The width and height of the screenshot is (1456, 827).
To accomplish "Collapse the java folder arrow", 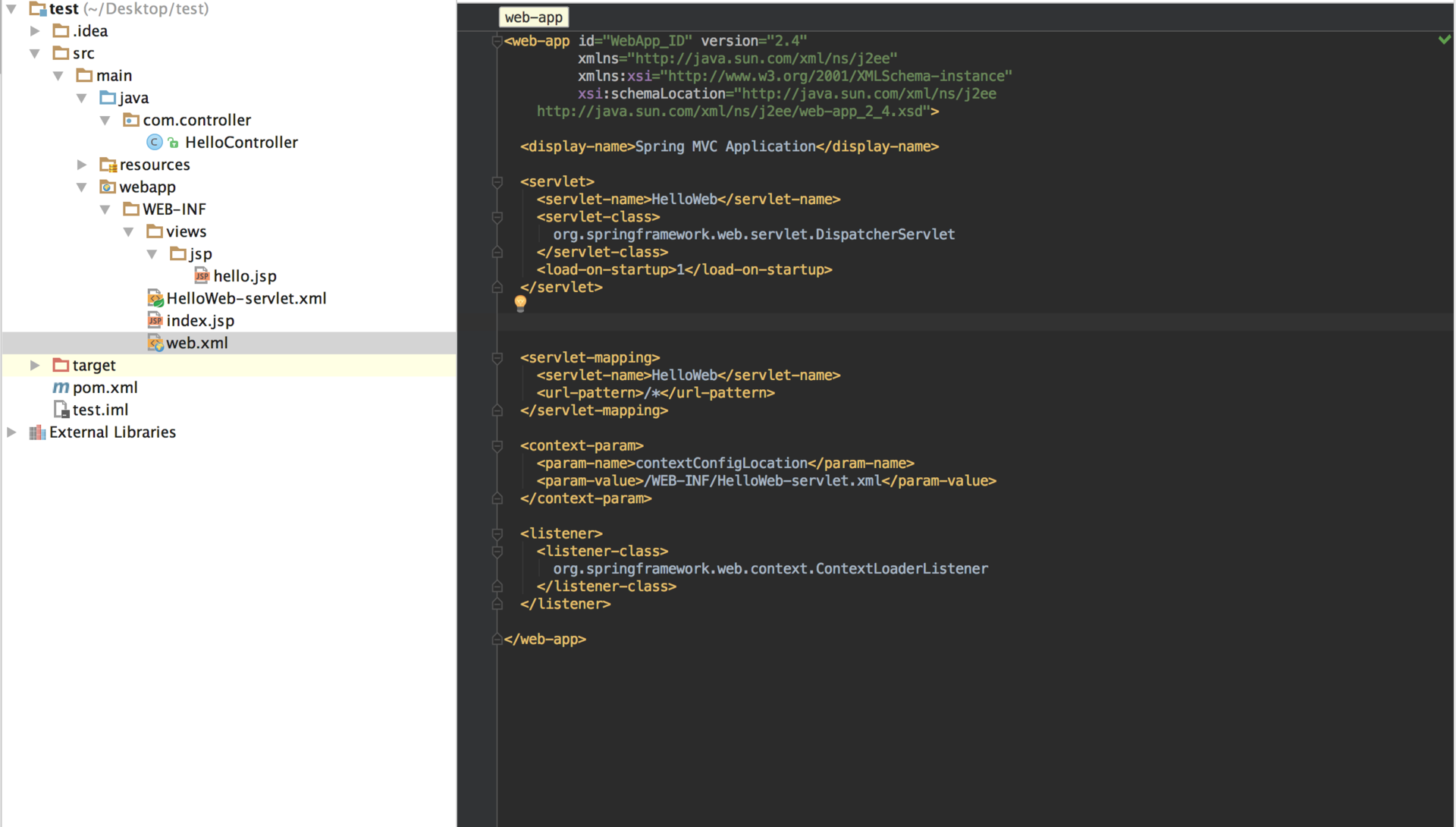I will point(82,98).
